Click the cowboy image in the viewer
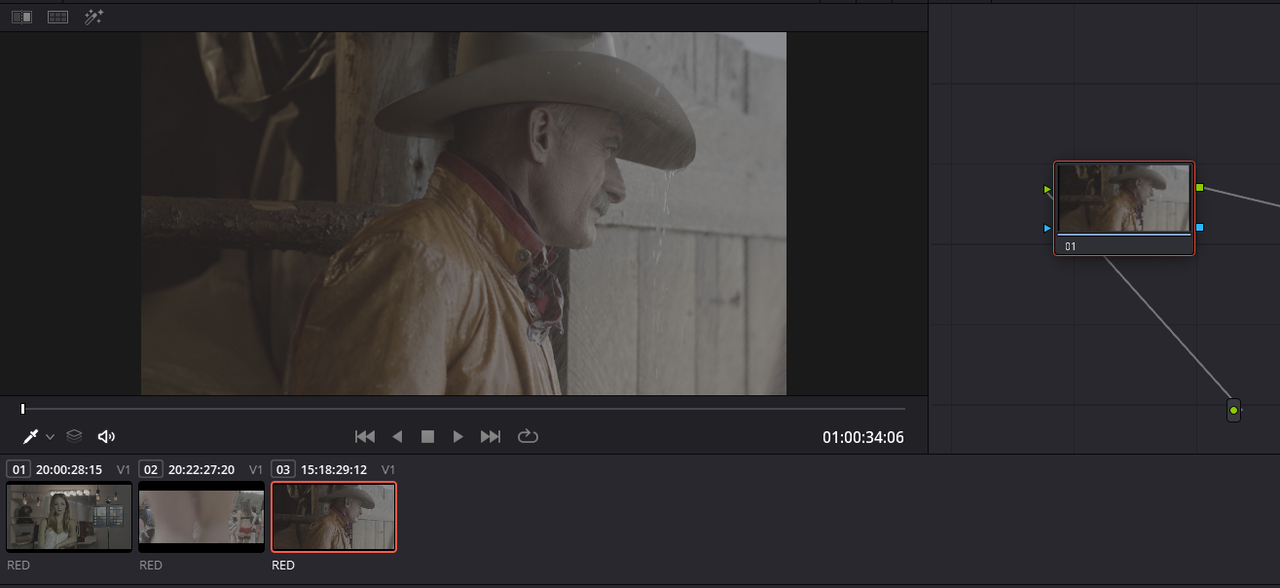The image size is (1280, 588). (464, 213)
